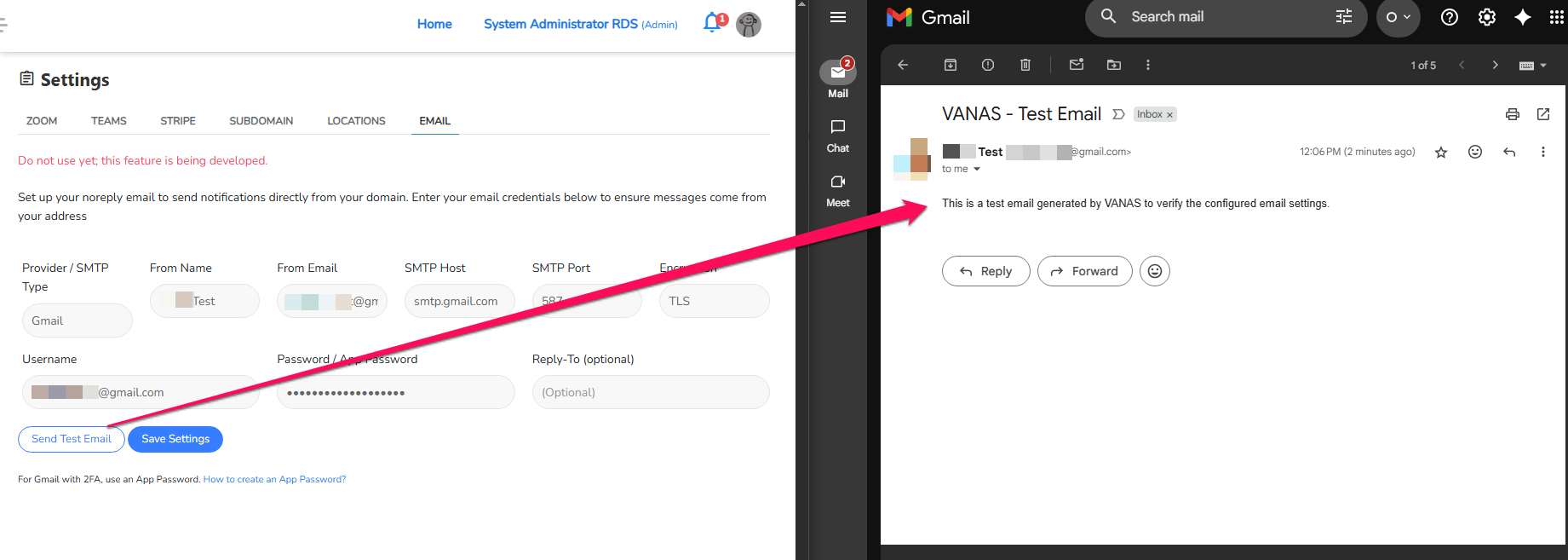Open Gmail status indicator dropdown
The height and width of the screenshot is (560, 1568).
(x=1399, y=17)
